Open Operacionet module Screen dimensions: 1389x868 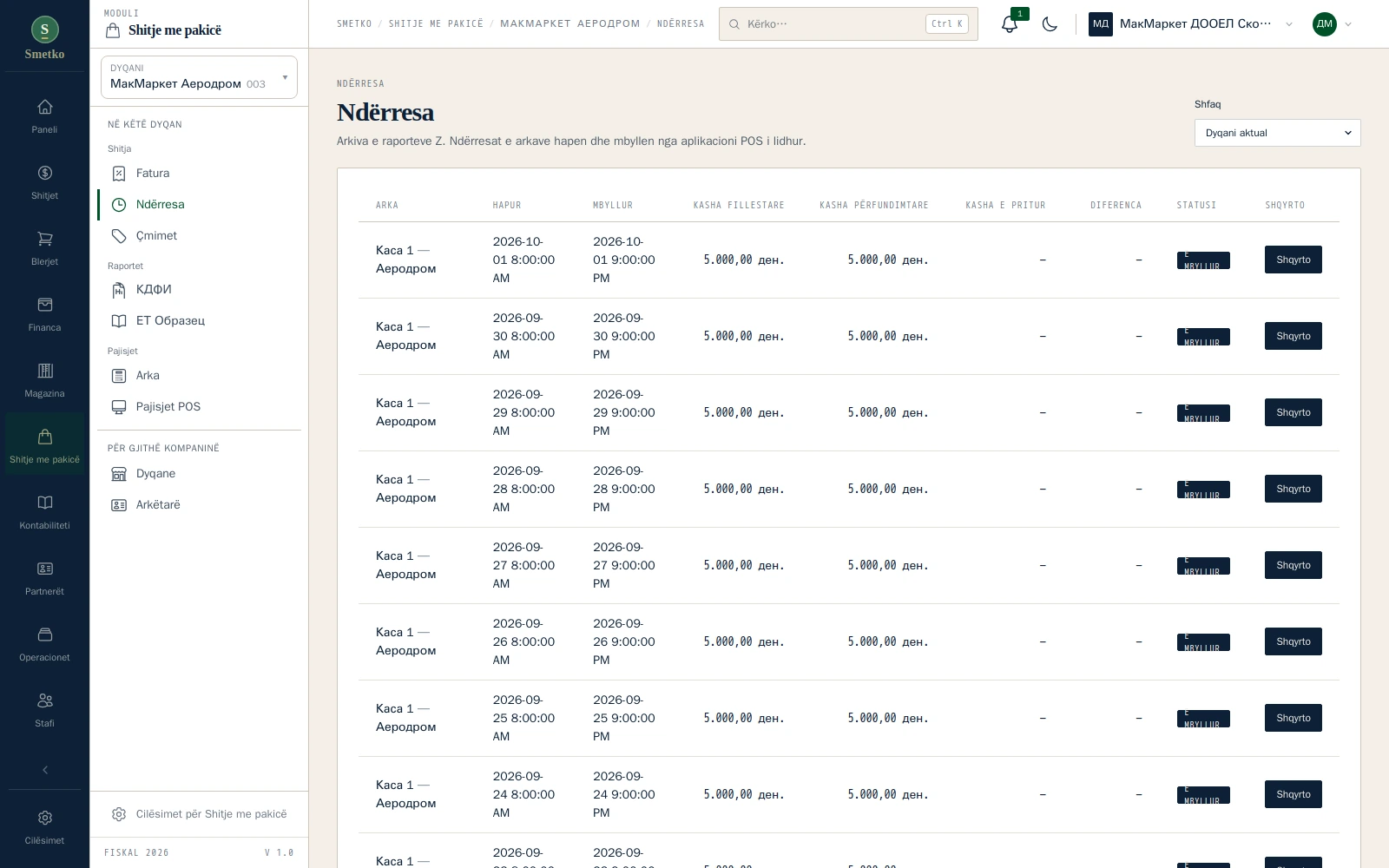tap(44, 645)
